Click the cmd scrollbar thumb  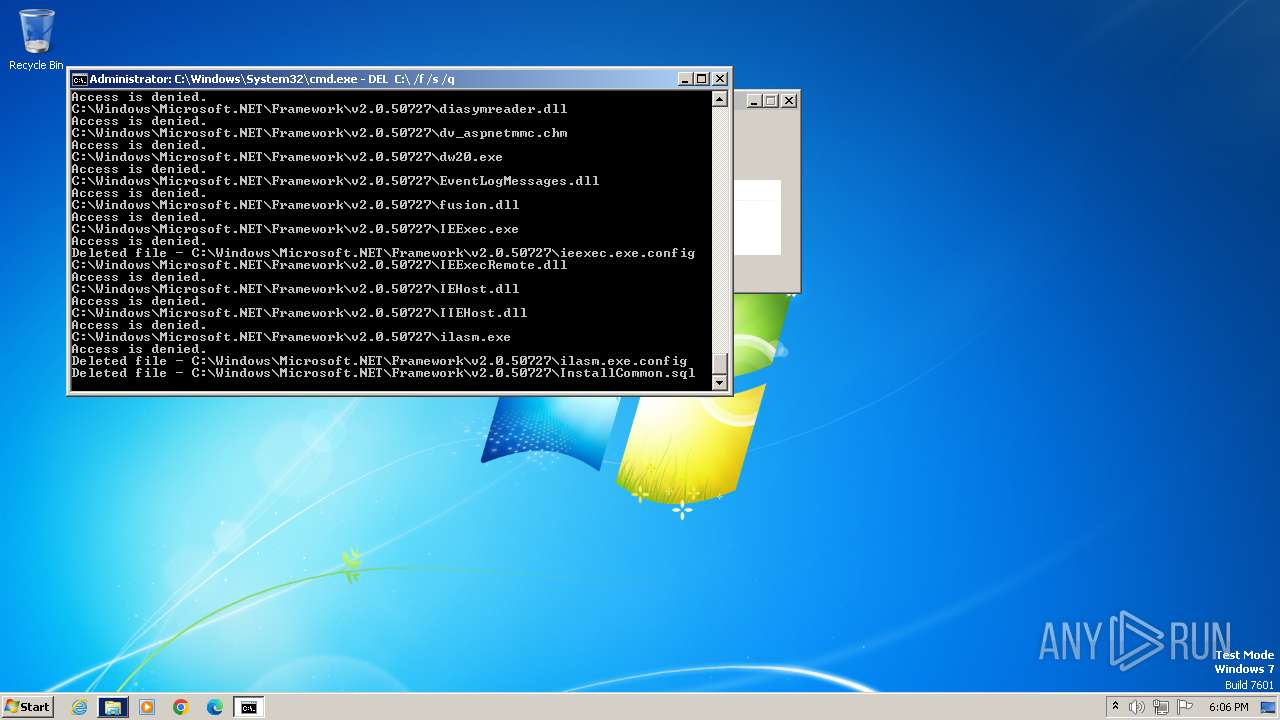(x=719, y=363)
